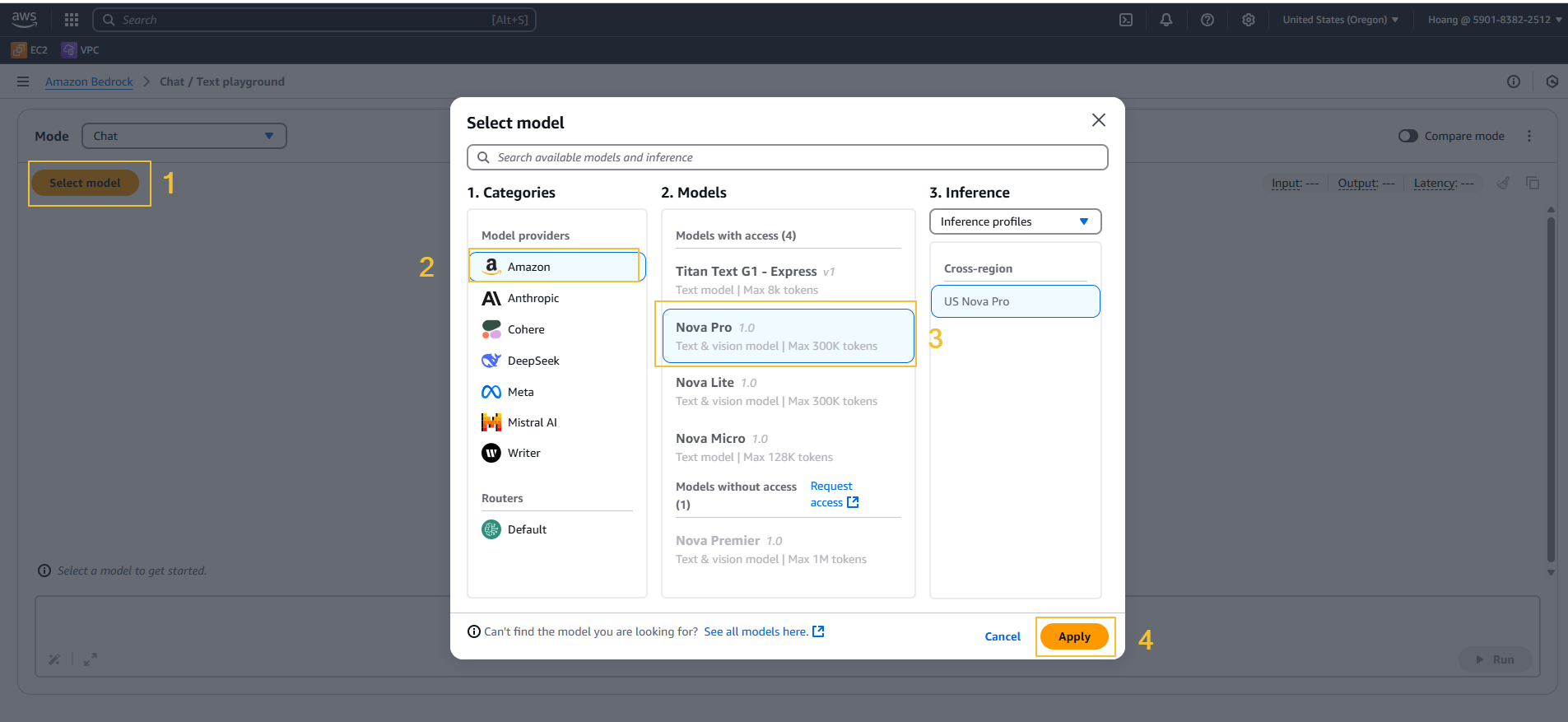Click the expand prompt box icon
The width and height of the screenshot is (1568, 722).
pos(91,659)
